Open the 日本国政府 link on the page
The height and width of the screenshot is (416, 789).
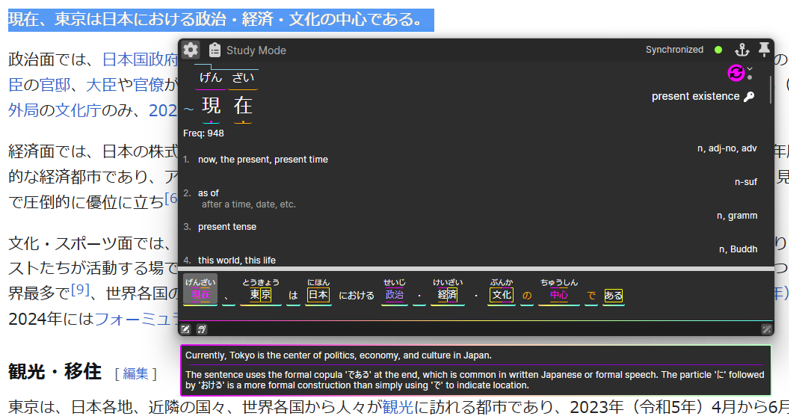[x=140, y=59]
